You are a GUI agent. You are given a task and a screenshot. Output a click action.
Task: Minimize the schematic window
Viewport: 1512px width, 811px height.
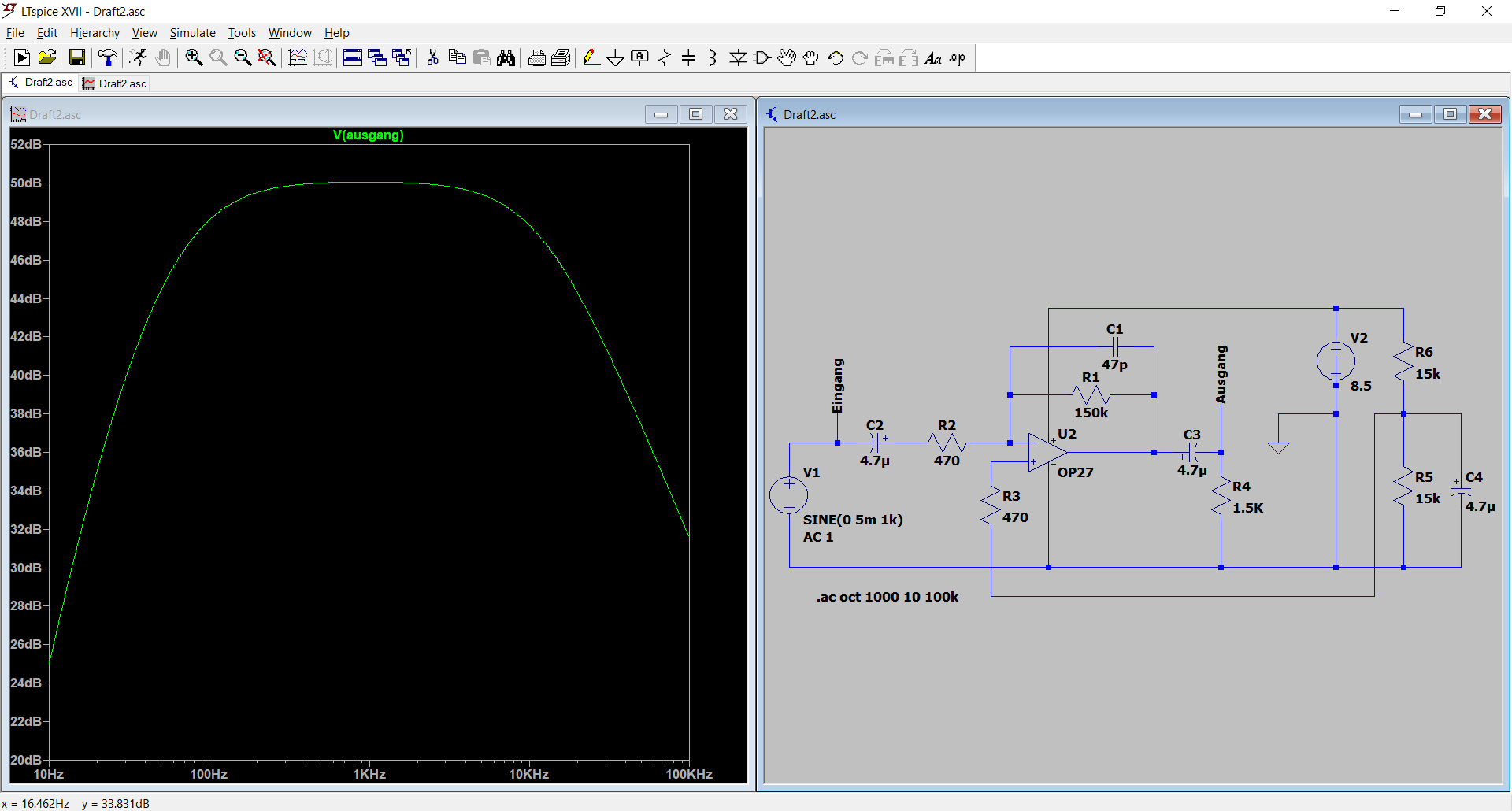1415,114
